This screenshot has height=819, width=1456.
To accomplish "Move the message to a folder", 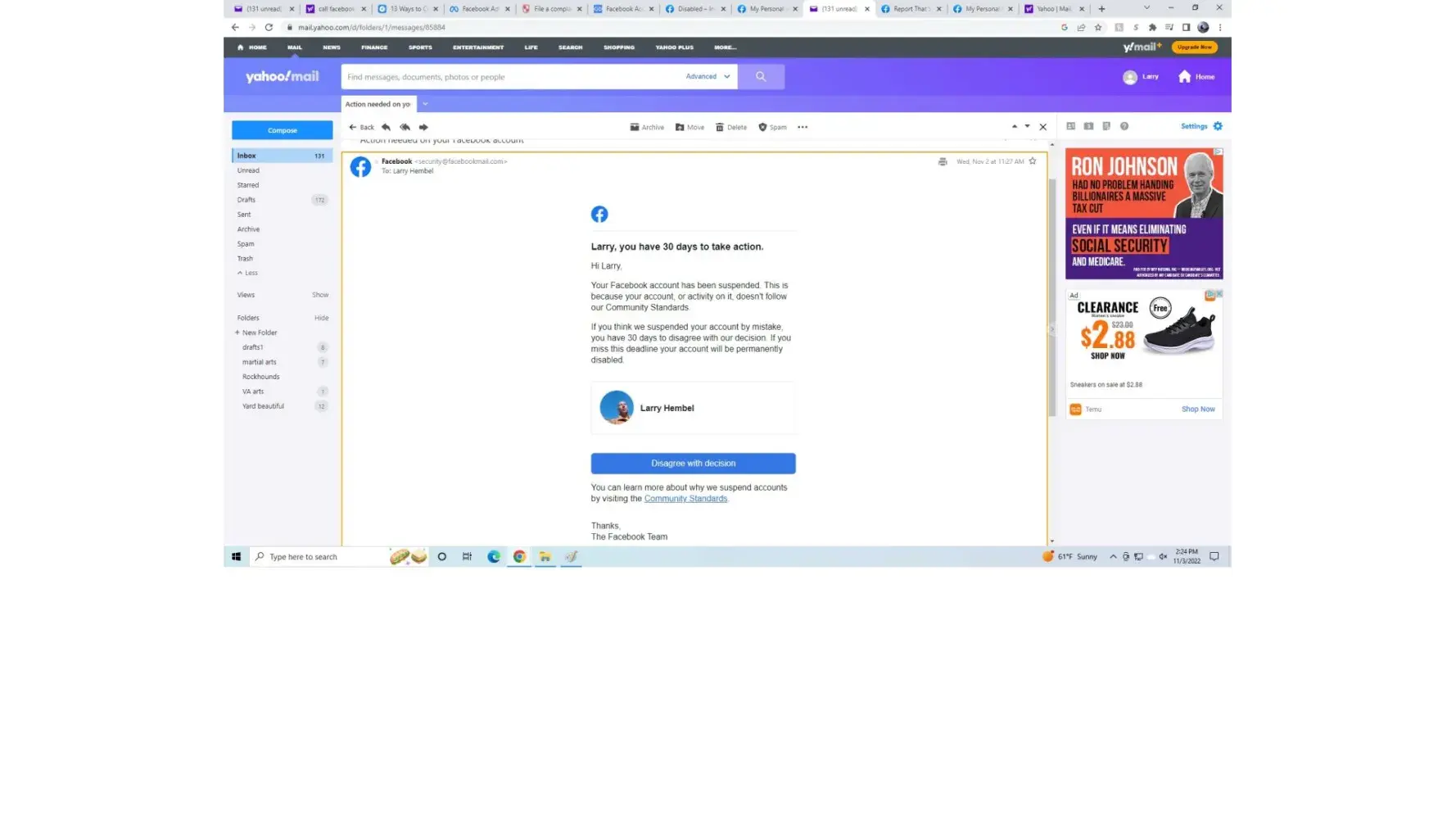I will (690, 127).
